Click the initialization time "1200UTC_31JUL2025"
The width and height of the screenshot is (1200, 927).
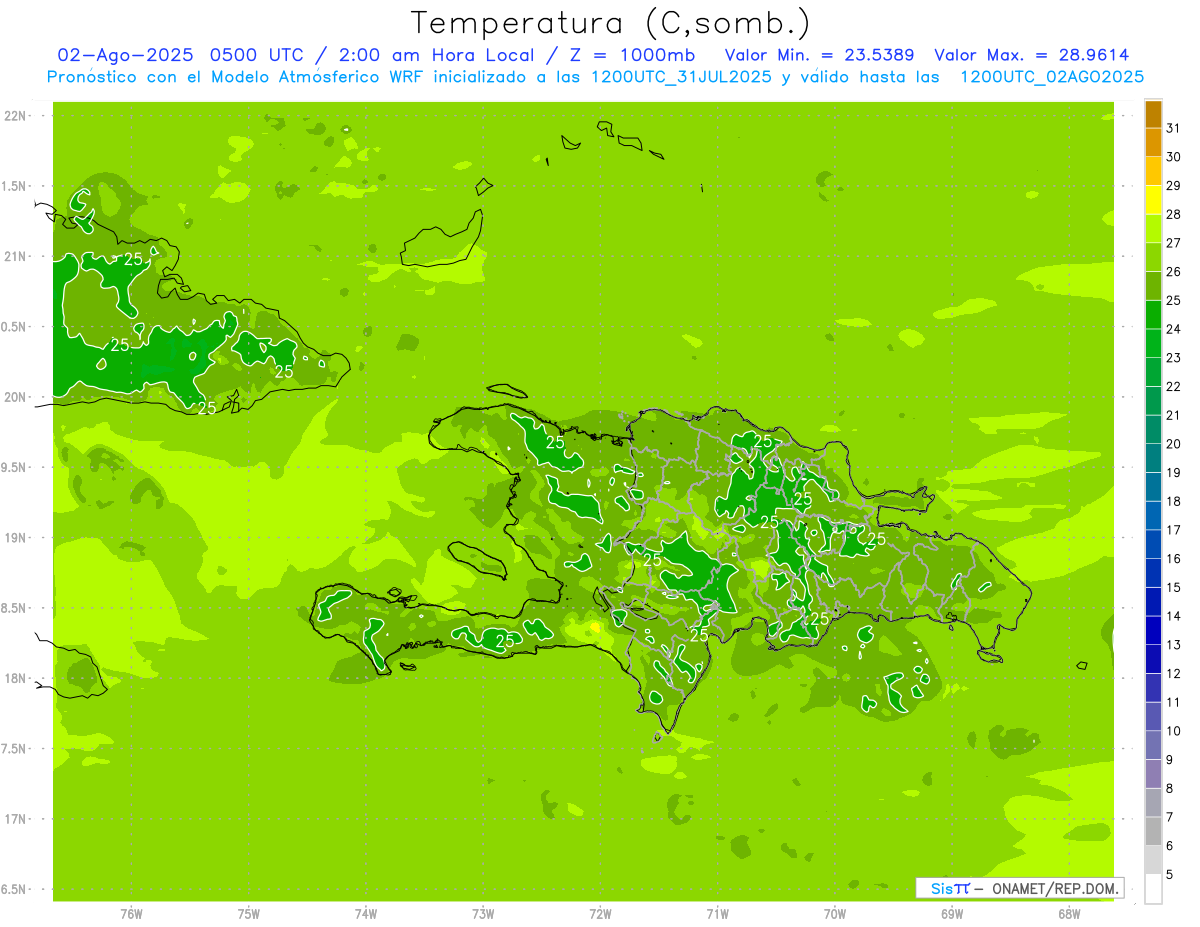(x=681, y=77)
